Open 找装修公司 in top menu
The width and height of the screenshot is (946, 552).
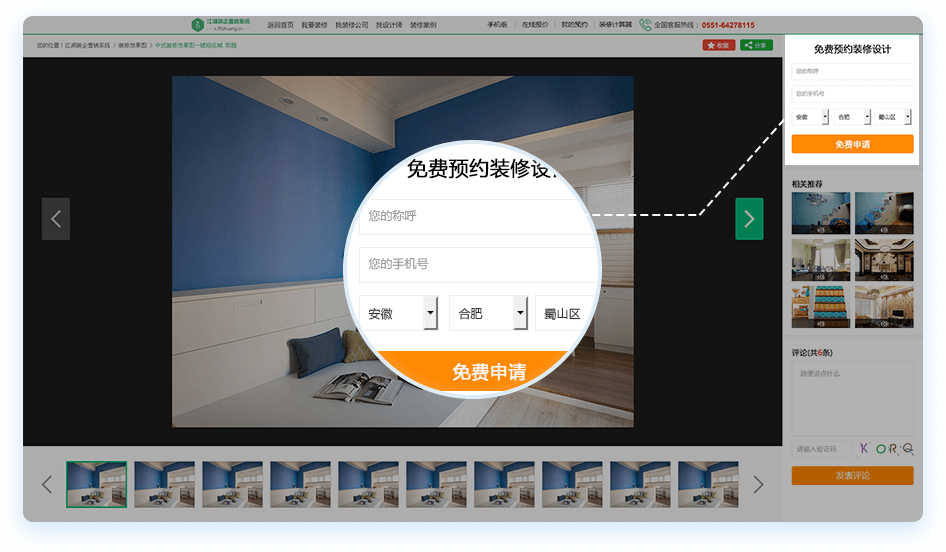[352, 25]
